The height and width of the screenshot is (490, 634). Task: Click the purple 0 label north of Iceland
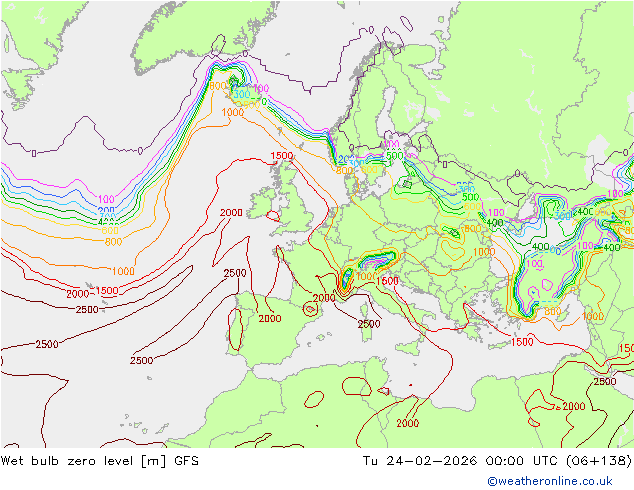pyautogui.click(x=245, y=54)
